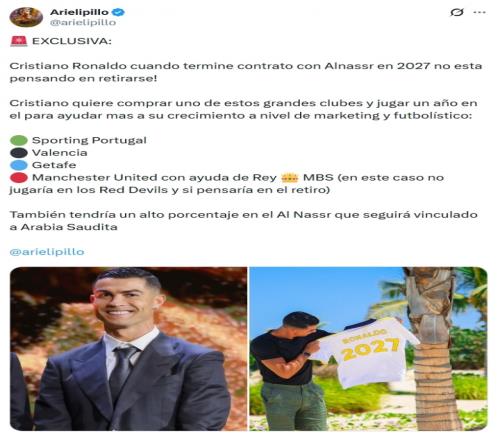Click the blue verified badge
500x440 pixels.
click(x=118, y=12)
